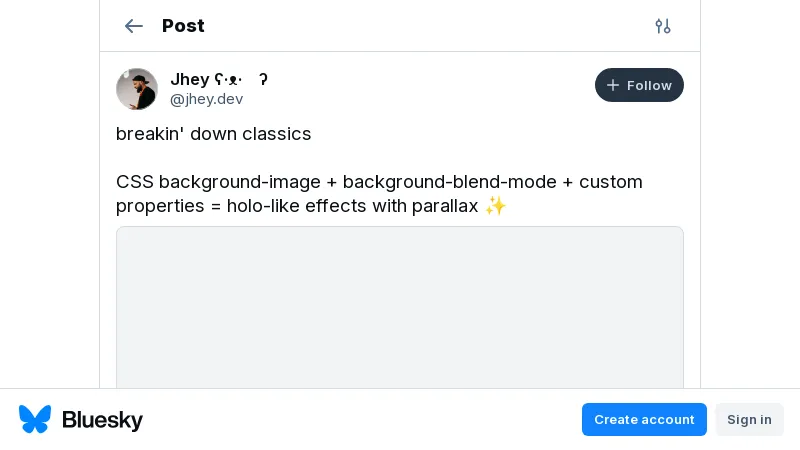Open thread display settings icon

(663, 26)
